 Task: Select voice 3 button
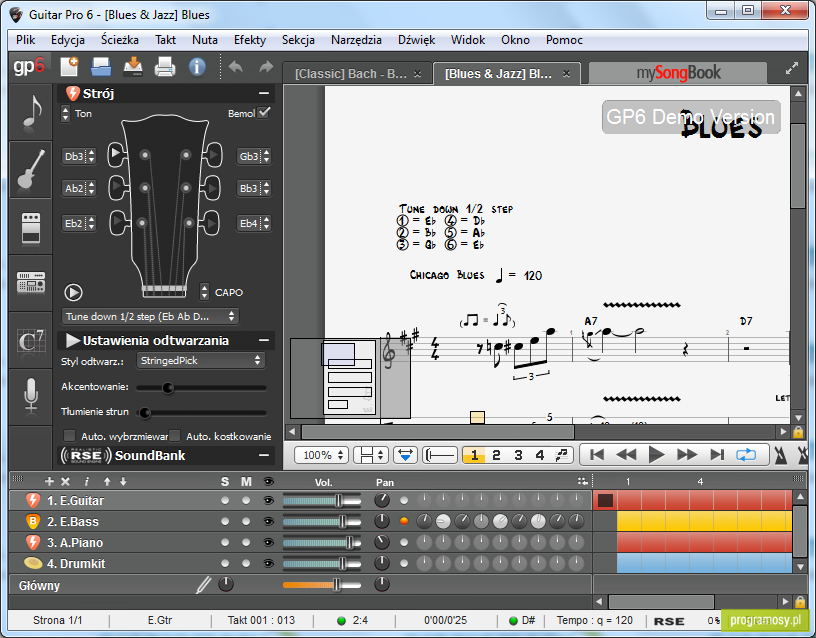(518, 455)
